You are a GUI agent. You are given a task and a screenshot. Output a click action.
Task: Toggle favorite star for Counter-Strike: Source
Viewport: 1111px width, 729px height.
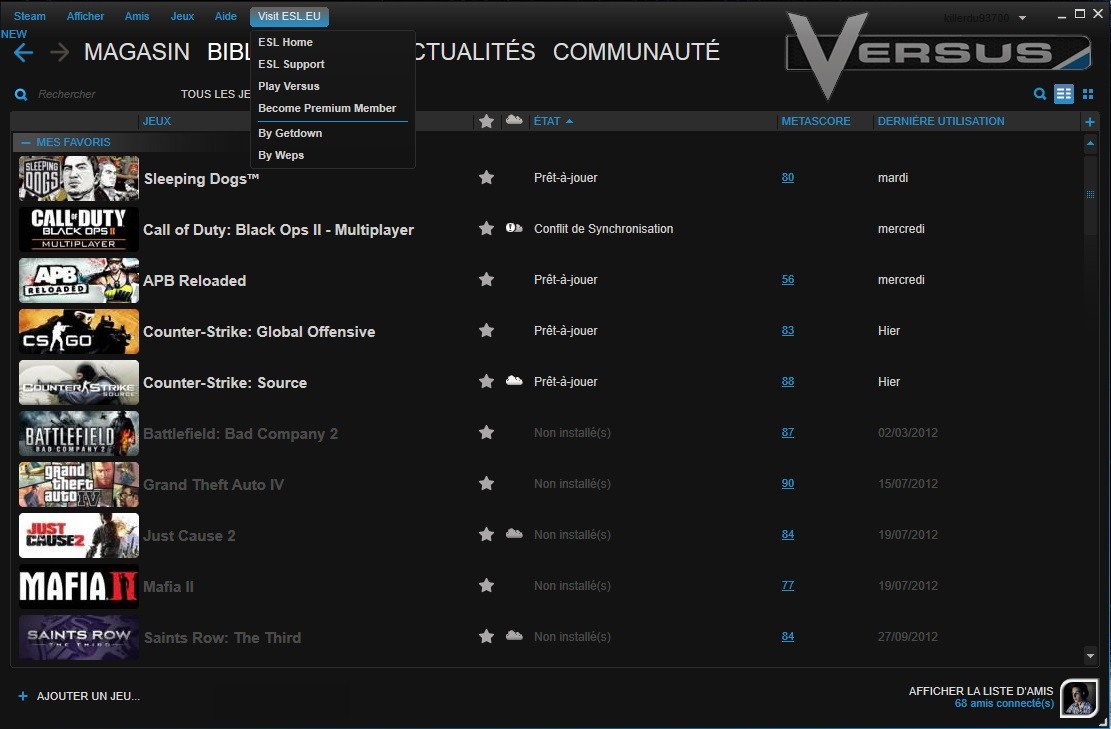(x=486, y=381)
